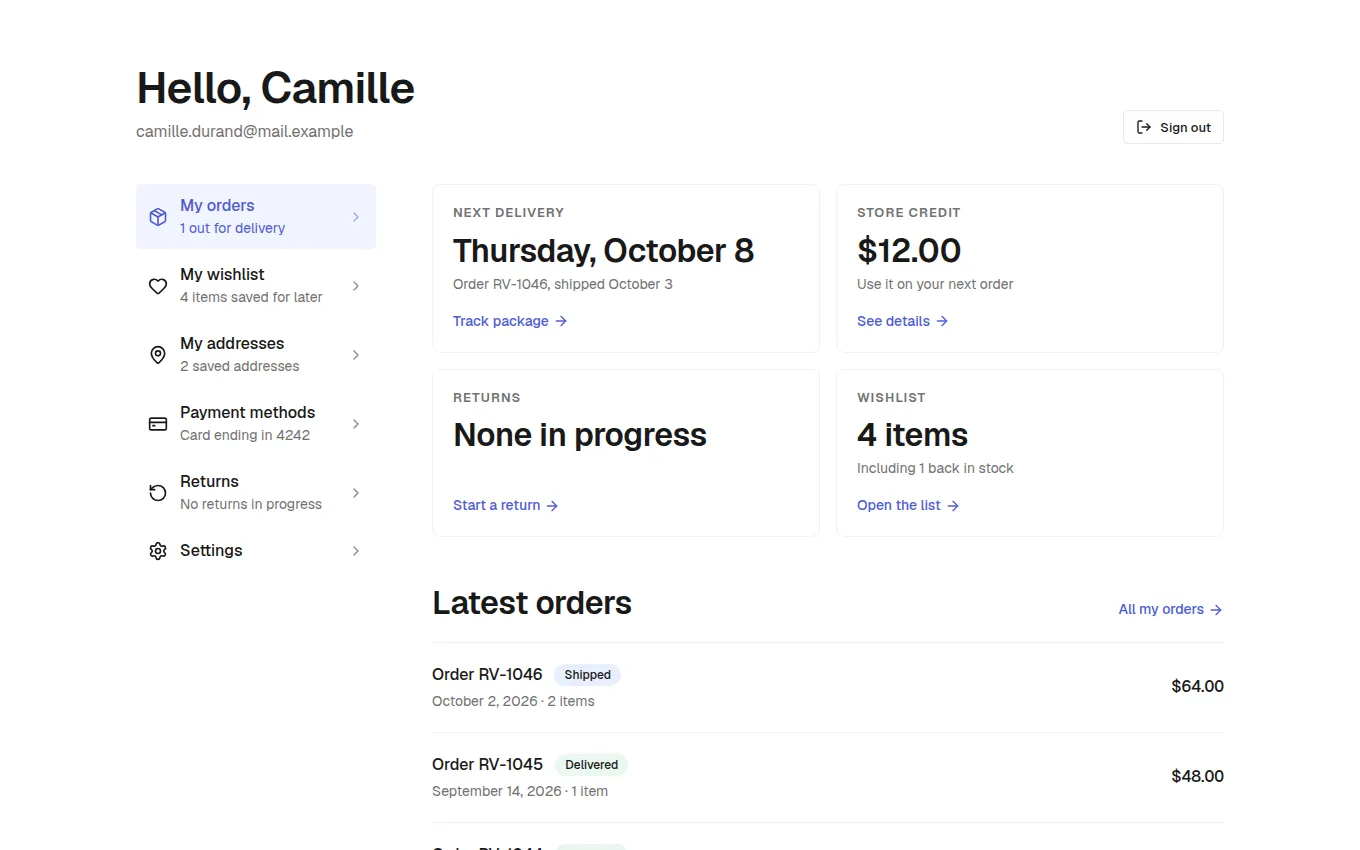Image resolution: width=1360 pixels, height=850 pixels.
Task: Open See details for store credit
Action: tap(902, 321)
